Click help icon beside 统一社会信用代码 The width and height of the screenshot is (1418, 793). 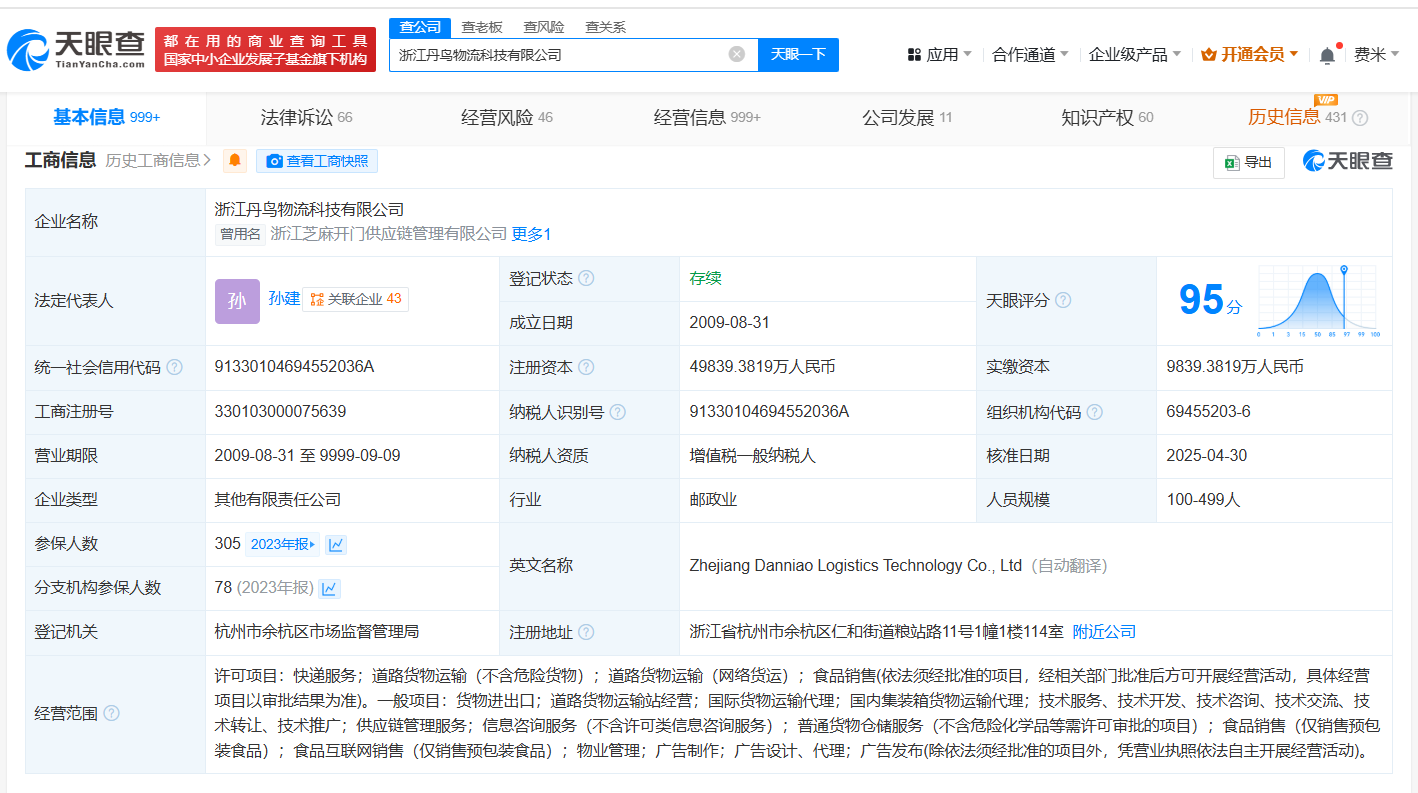coord(175,367)
